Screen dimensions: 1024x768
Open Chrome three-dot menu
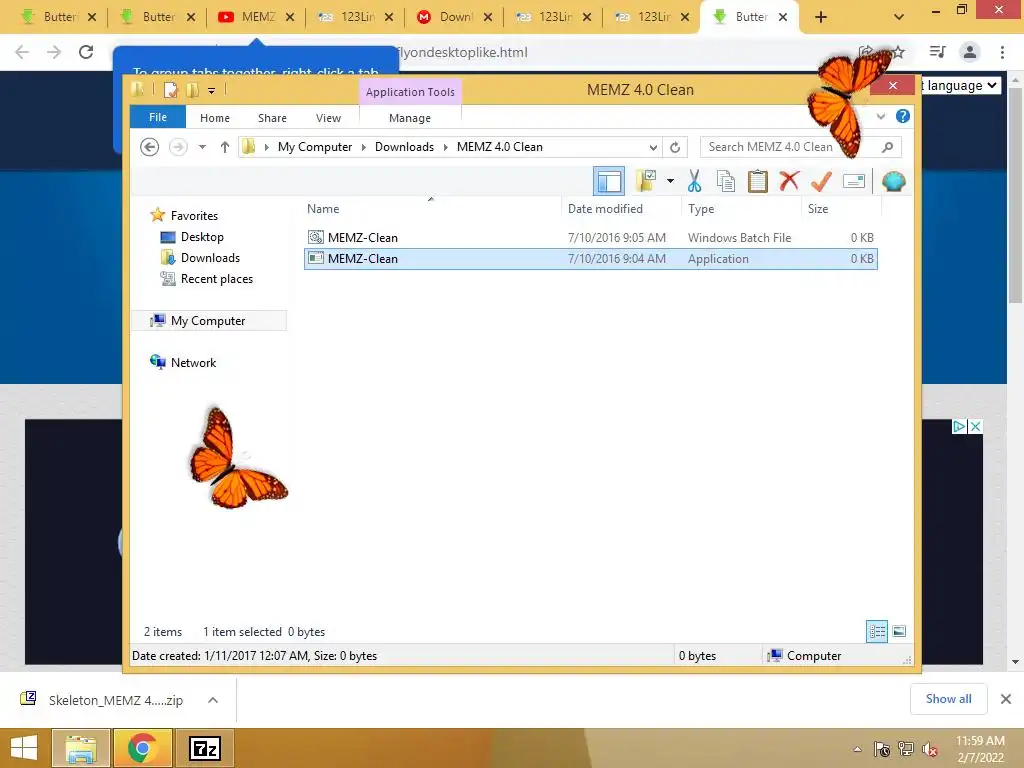point(1002,52)
